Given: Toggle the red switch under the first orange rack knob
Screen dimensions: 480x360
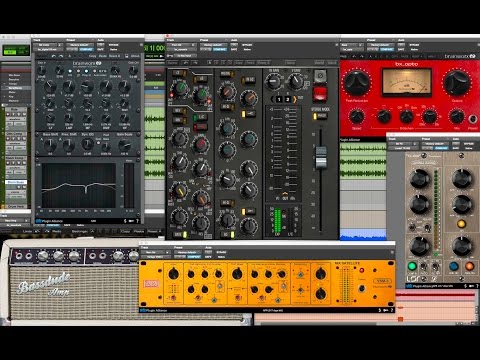Looking at the screenshot, I should point(173,297).
